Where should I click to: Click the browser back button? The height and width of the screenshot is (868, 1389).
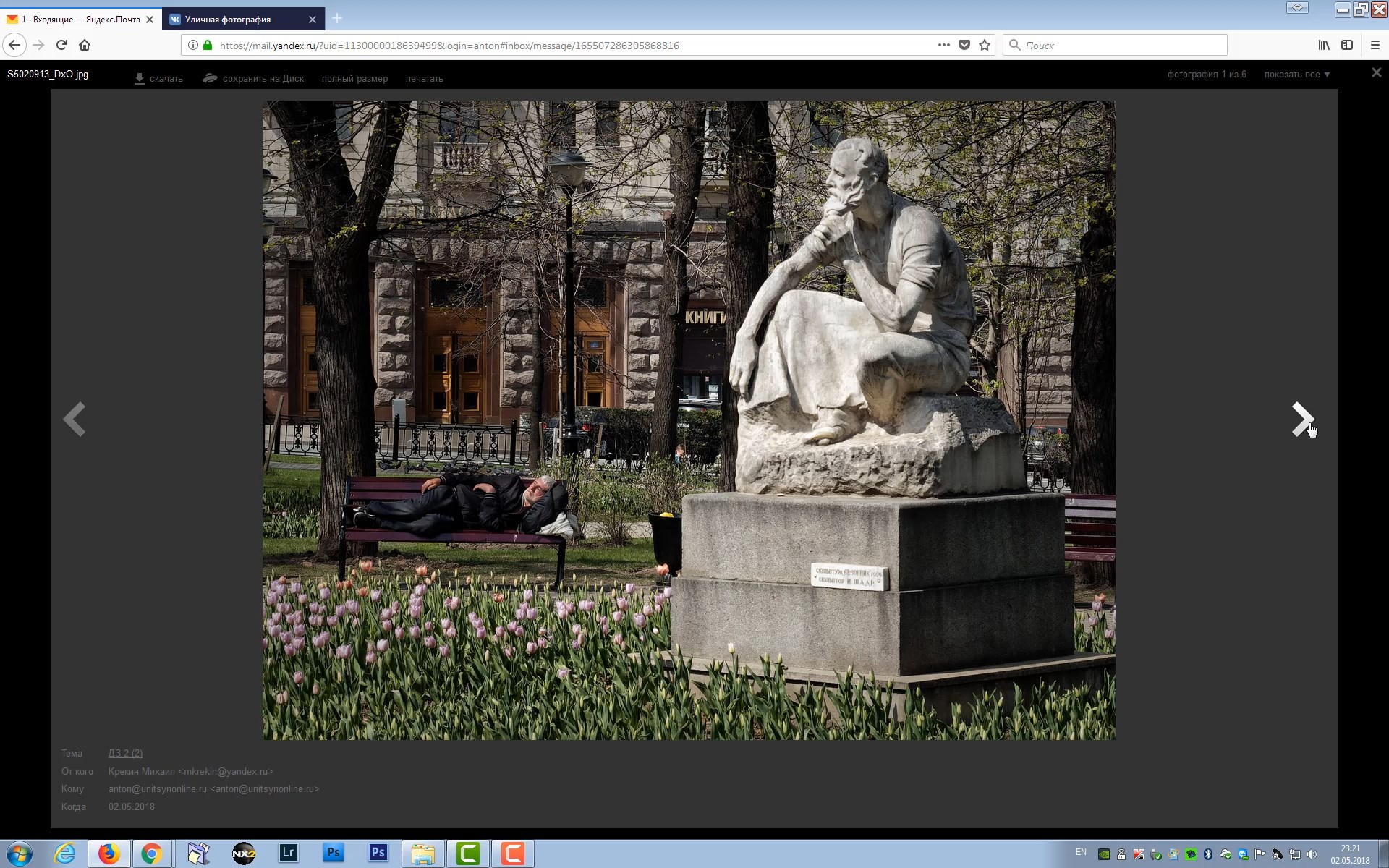14,45
